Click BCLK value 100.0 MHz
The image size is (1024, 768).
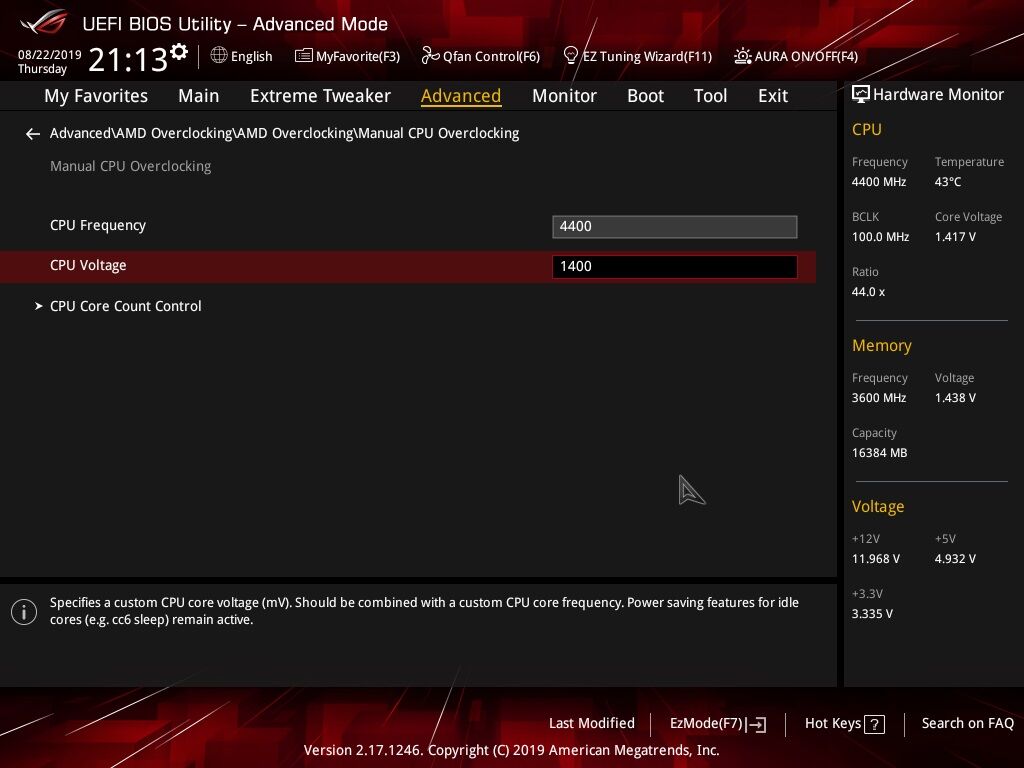coord(880,237)
